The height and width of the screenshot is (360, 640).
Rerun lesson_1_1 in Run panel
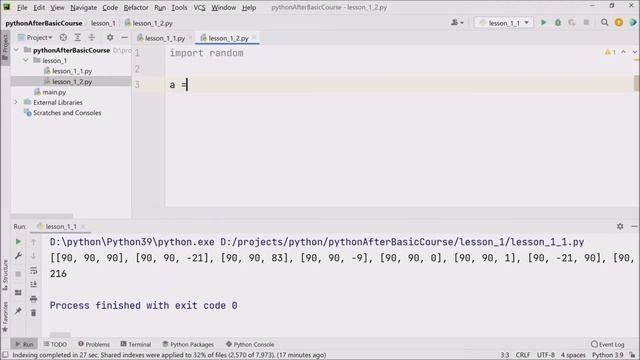pyautogui.click(x=18, y=242)
